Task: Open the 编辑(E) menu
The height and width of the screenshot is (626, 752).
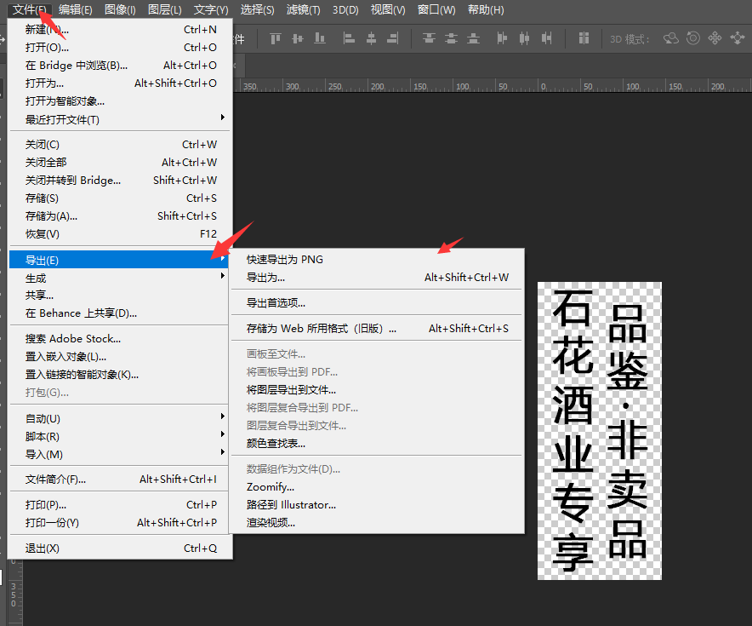Action: 75,10
